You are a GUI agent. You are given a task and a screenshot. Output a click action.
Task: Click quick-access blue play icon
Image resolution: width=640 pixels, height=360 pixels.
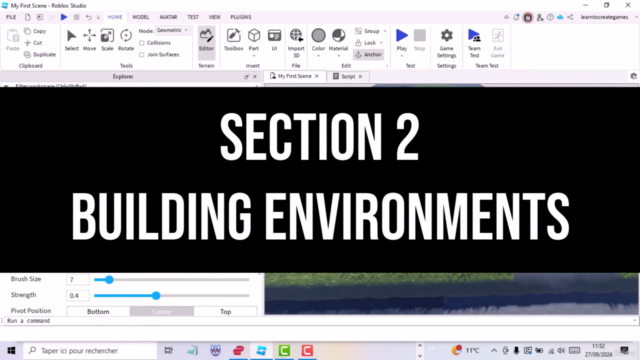pos(64,17)
